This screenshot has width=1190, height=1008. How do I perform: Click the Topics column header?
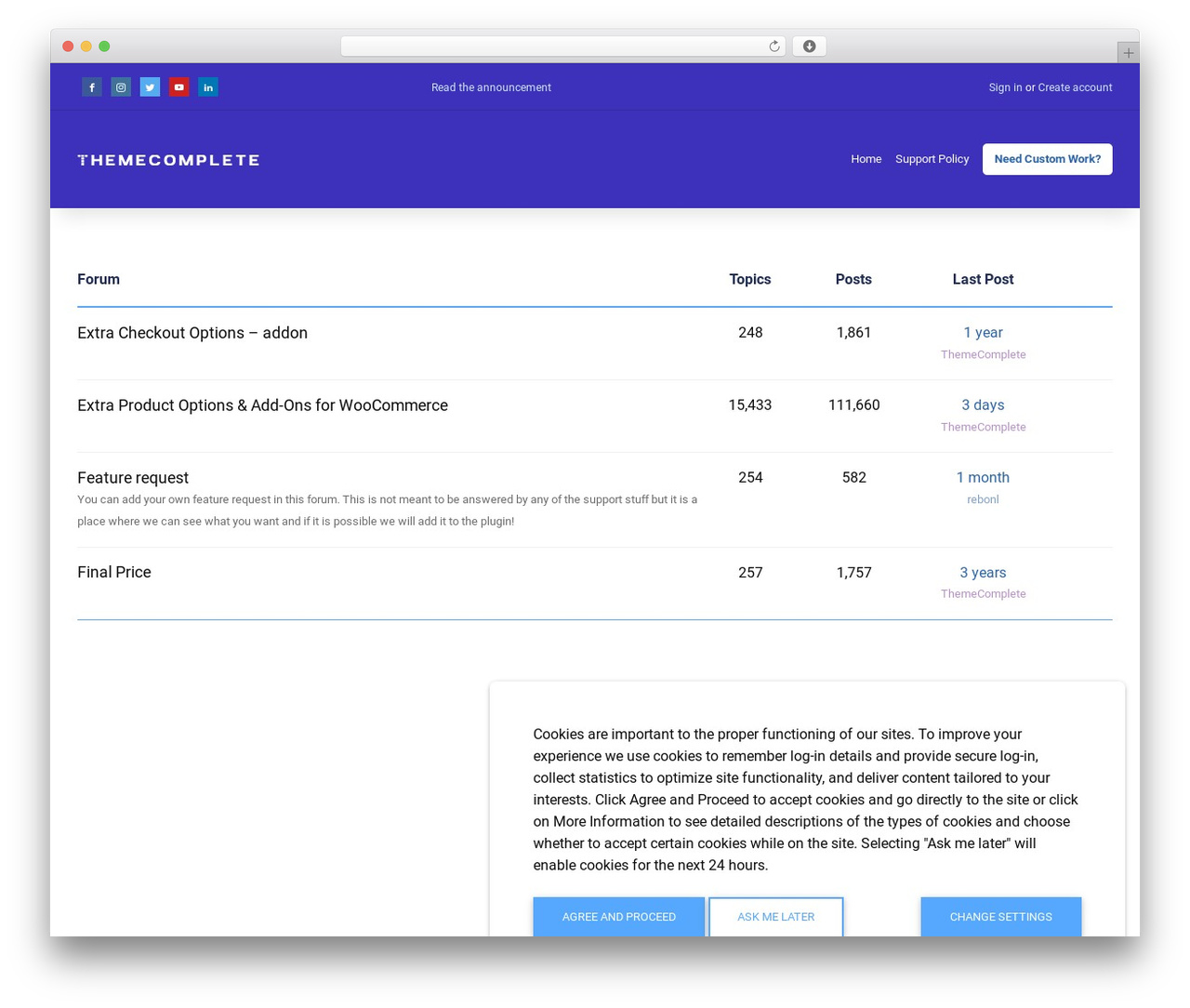point(750,280)
